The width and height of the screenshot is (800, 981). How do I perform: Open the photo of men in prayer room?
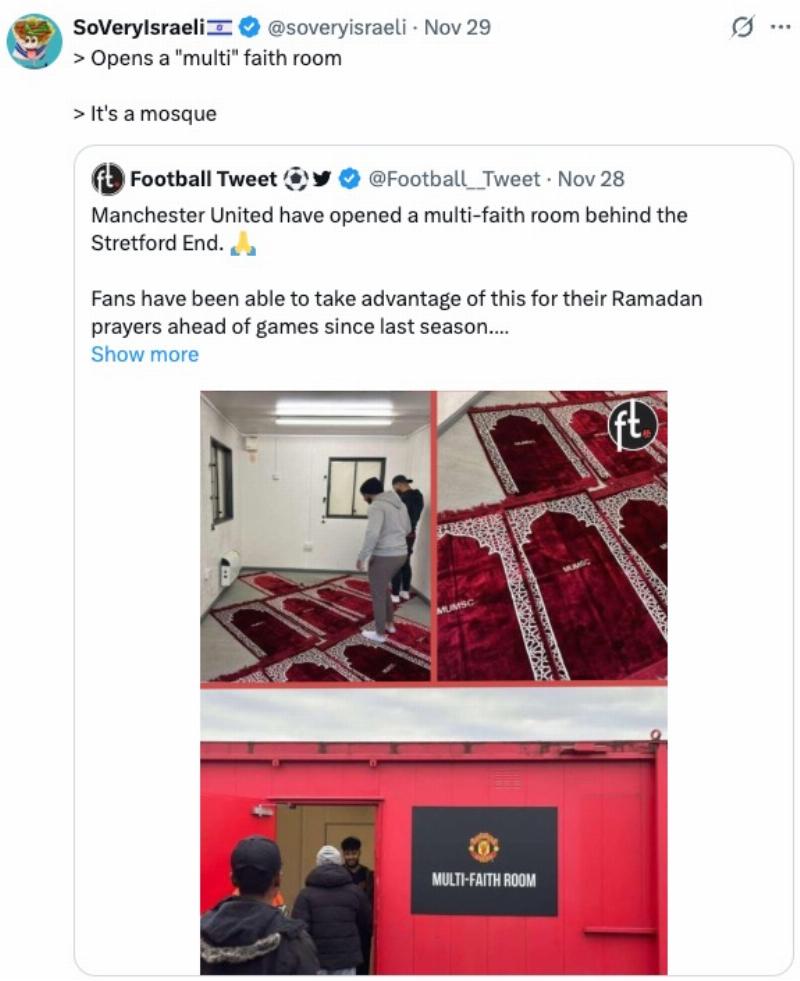pos(315,536)
